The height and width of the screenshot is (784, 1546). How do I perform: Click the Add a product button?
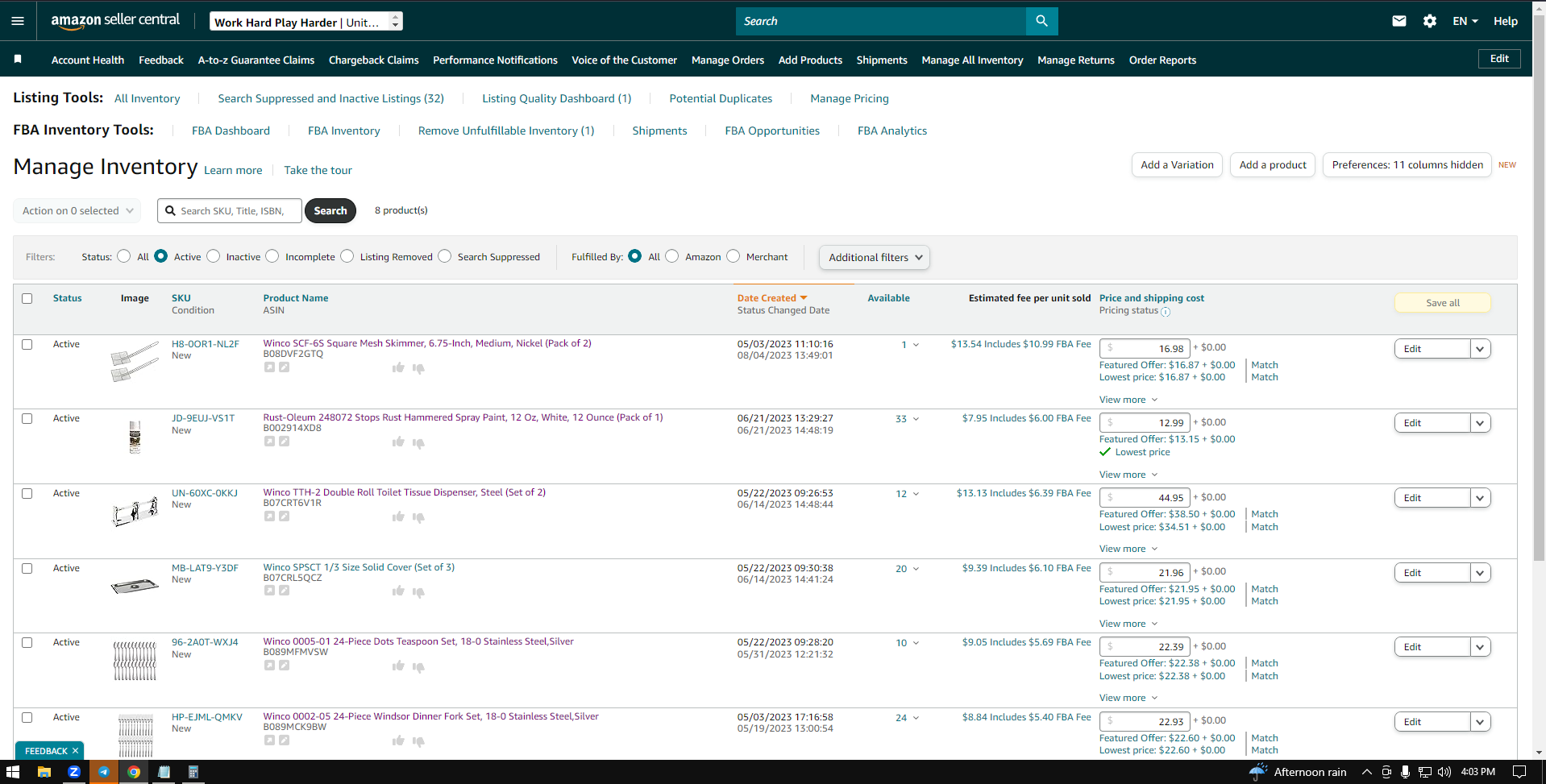[x=1273, y=165]
